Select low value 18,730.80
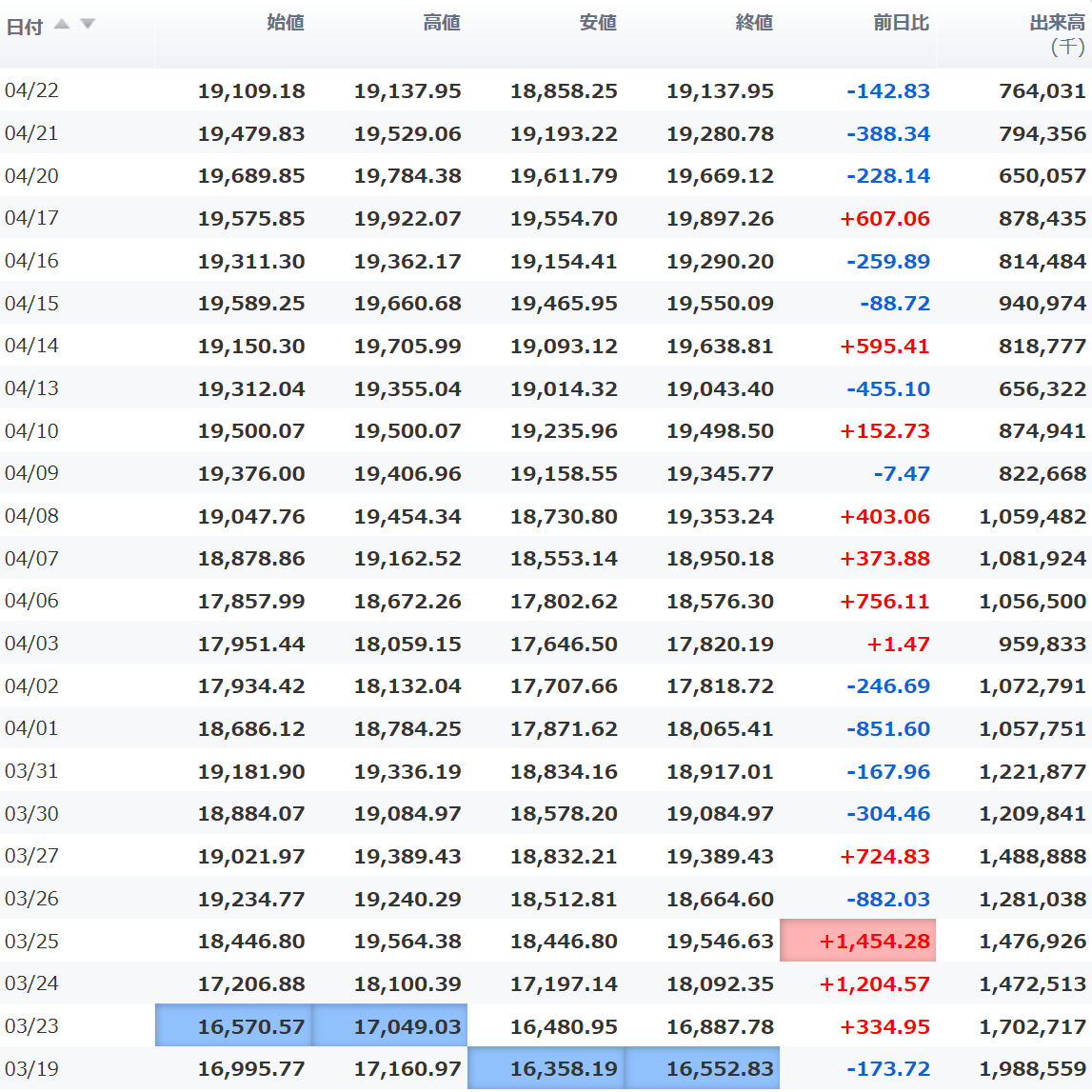This screenshot has width=1092, height=1092. click(x=565, y=517)
